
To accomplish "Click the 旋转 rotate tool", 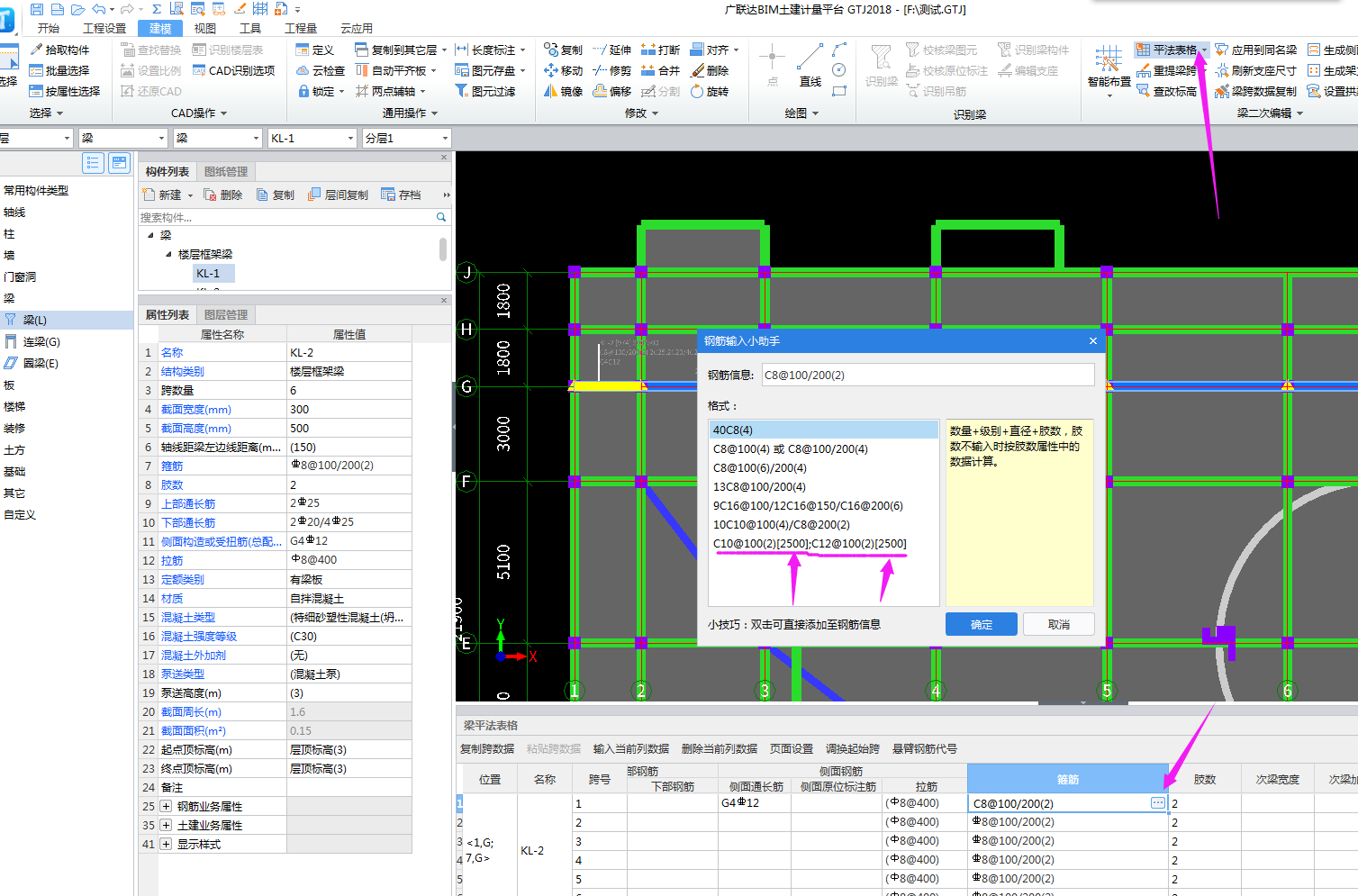I will point(709,92).
